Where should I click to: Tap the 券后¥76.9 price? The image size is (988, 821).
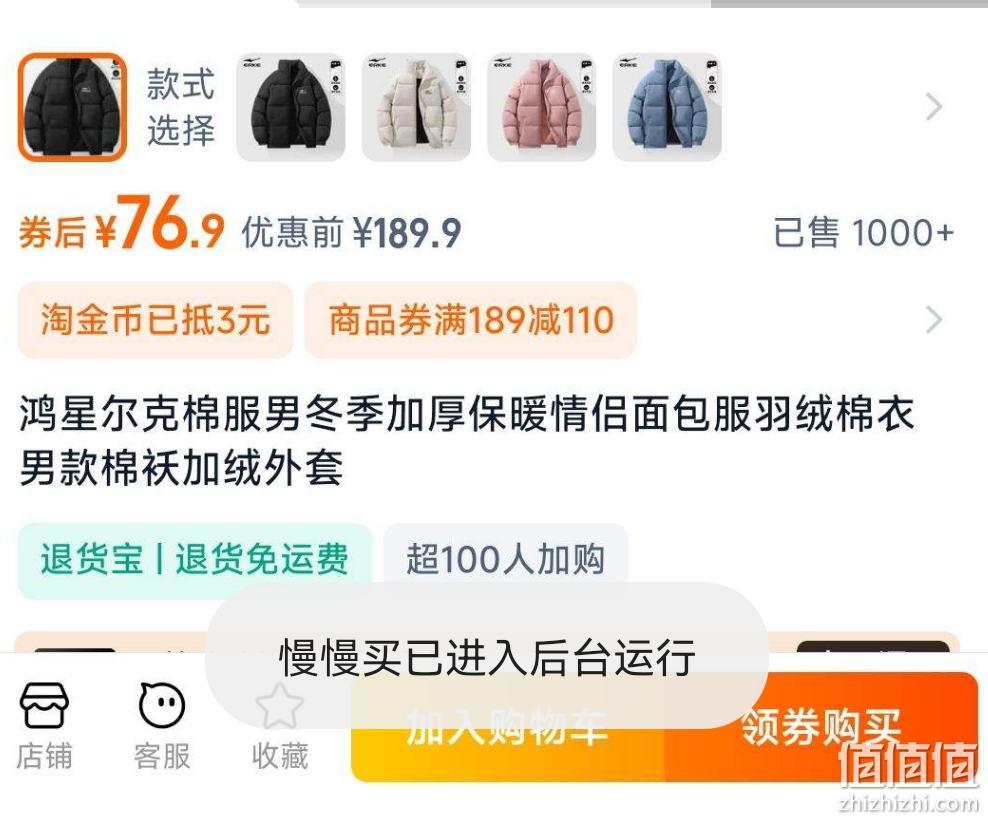point(121,224)
